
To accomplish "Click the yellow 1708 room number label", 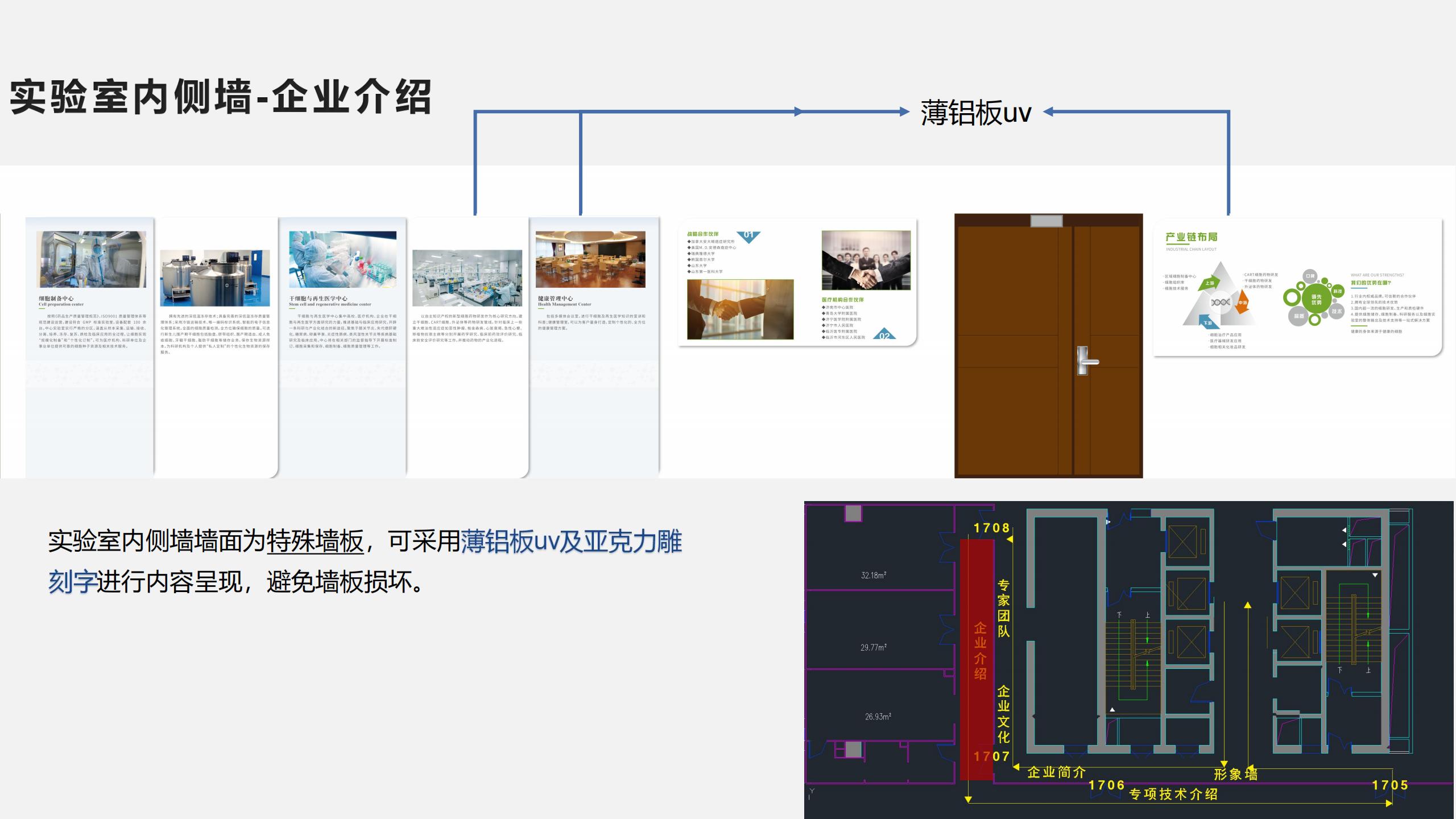I will coord(991,528).
